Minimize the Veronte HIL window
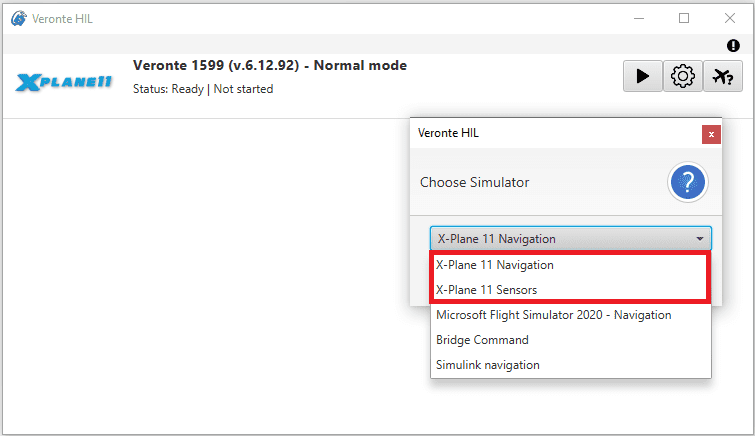 click(639, 18)
